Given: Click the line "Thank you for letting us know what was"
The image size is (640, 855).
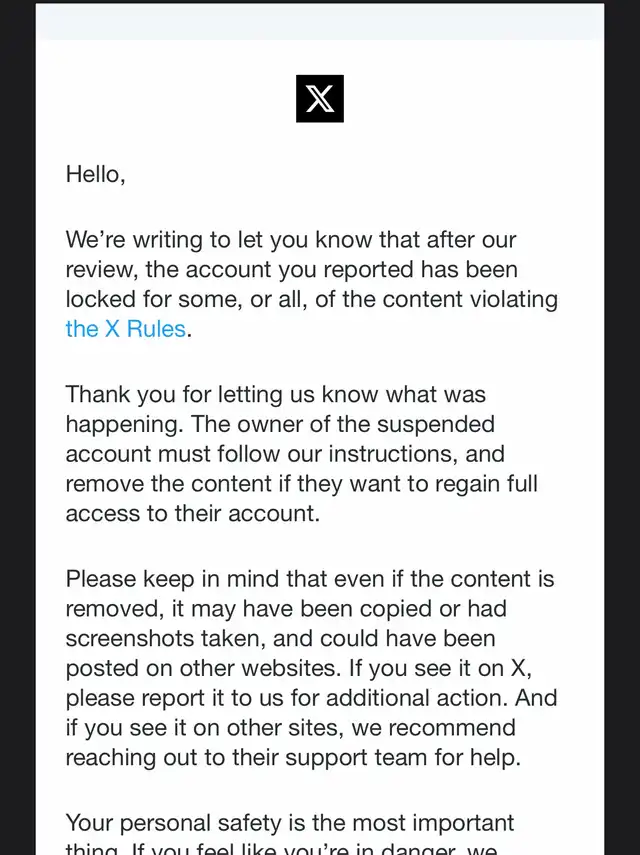Looking at the screenshot, I should point(275,394).
